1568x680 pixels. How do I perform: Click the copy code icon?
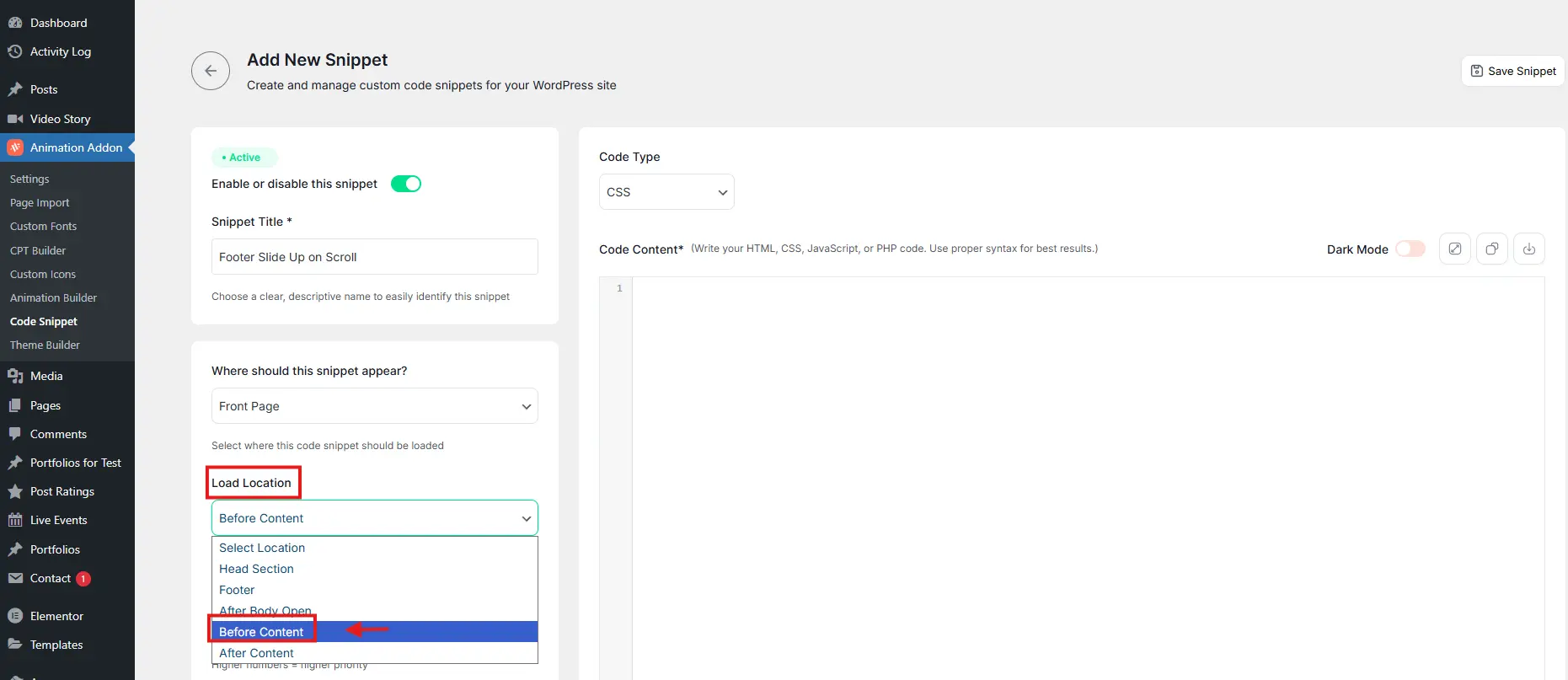1491,249
